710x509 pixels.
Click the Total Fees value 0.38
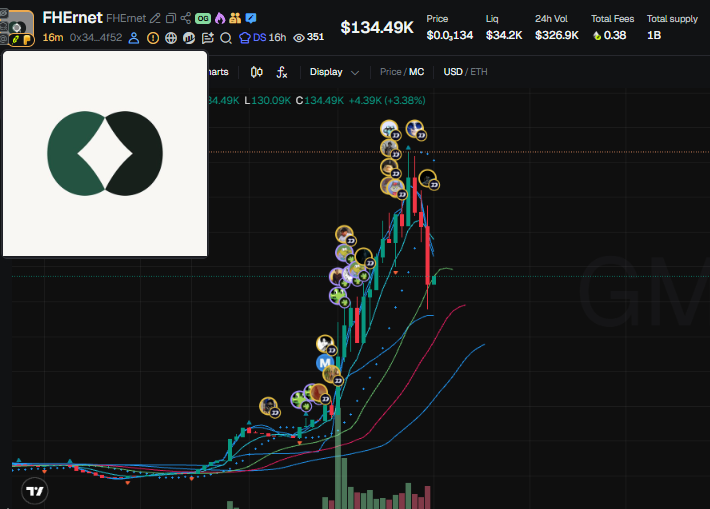pos(615,35)
